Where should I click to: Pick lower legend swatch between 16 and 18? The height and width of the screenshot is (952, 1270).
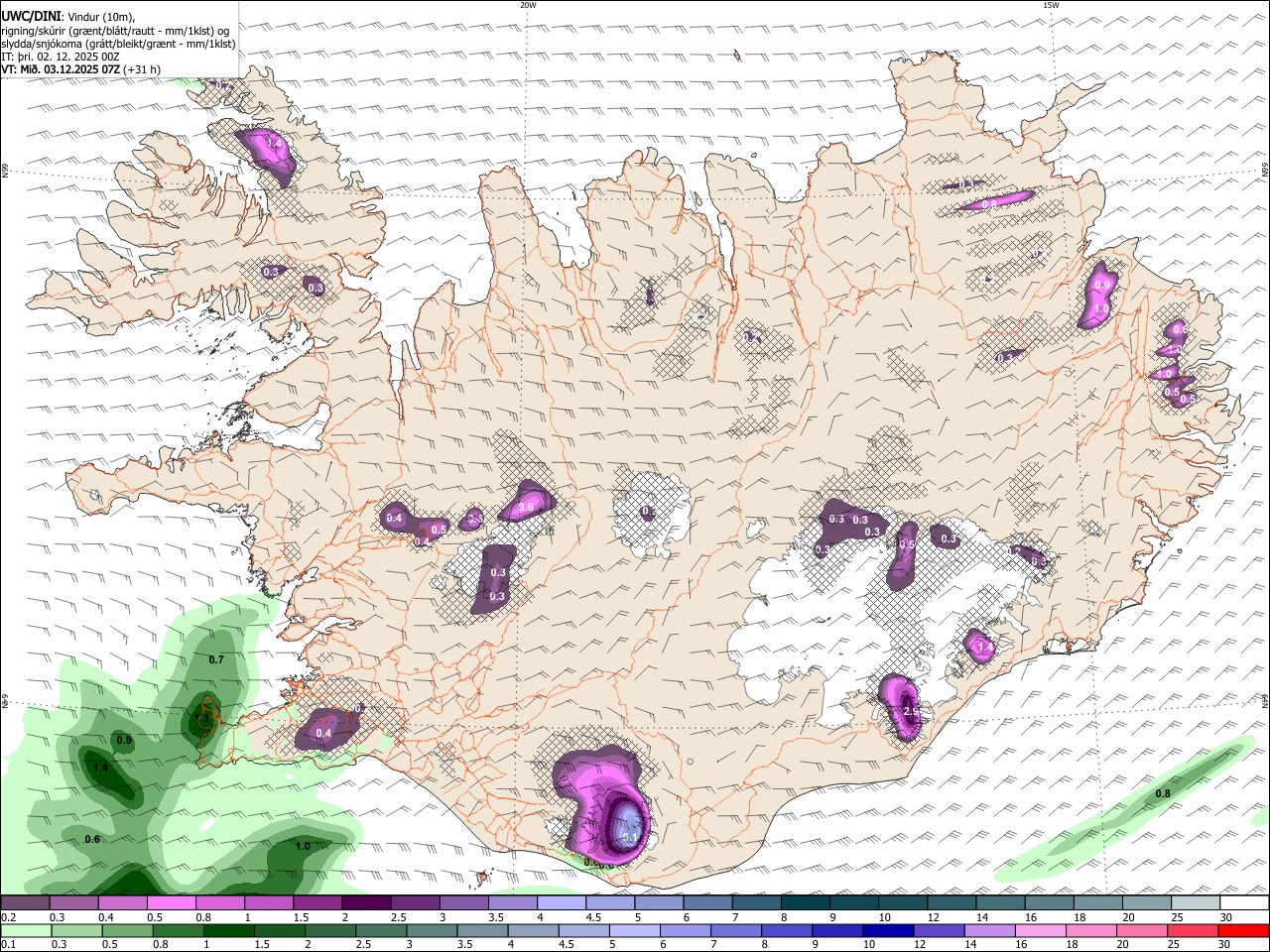1042,930
